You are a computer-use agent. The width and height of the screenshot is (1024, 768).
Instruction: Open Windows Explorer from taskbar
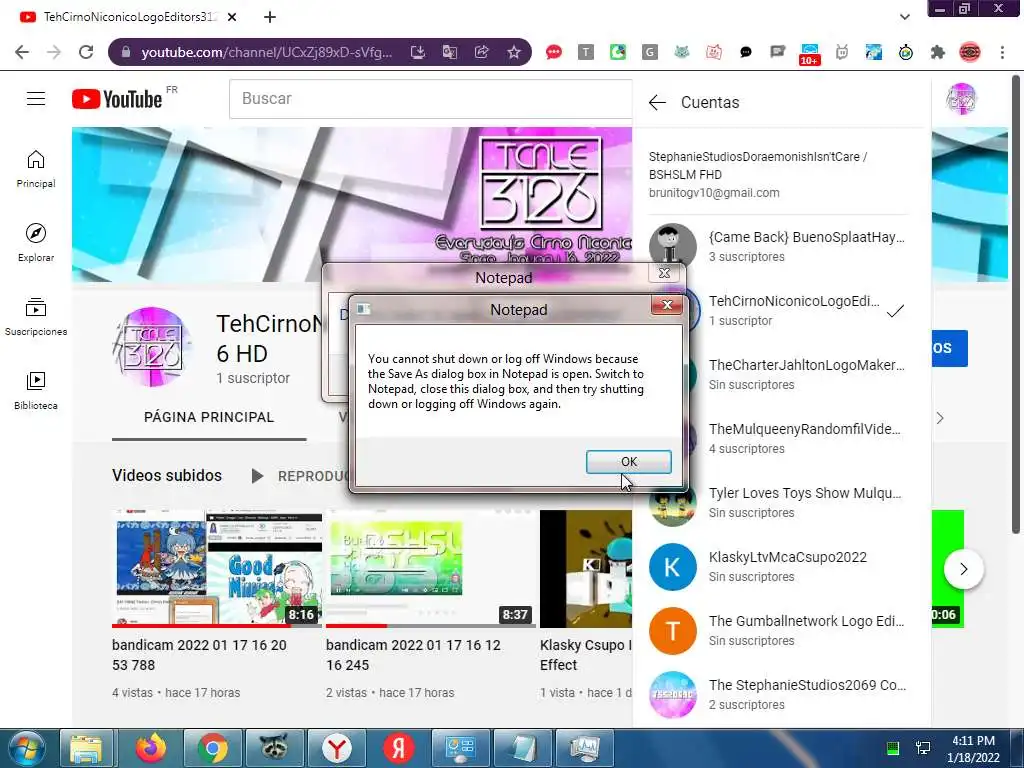click(86, 748)
